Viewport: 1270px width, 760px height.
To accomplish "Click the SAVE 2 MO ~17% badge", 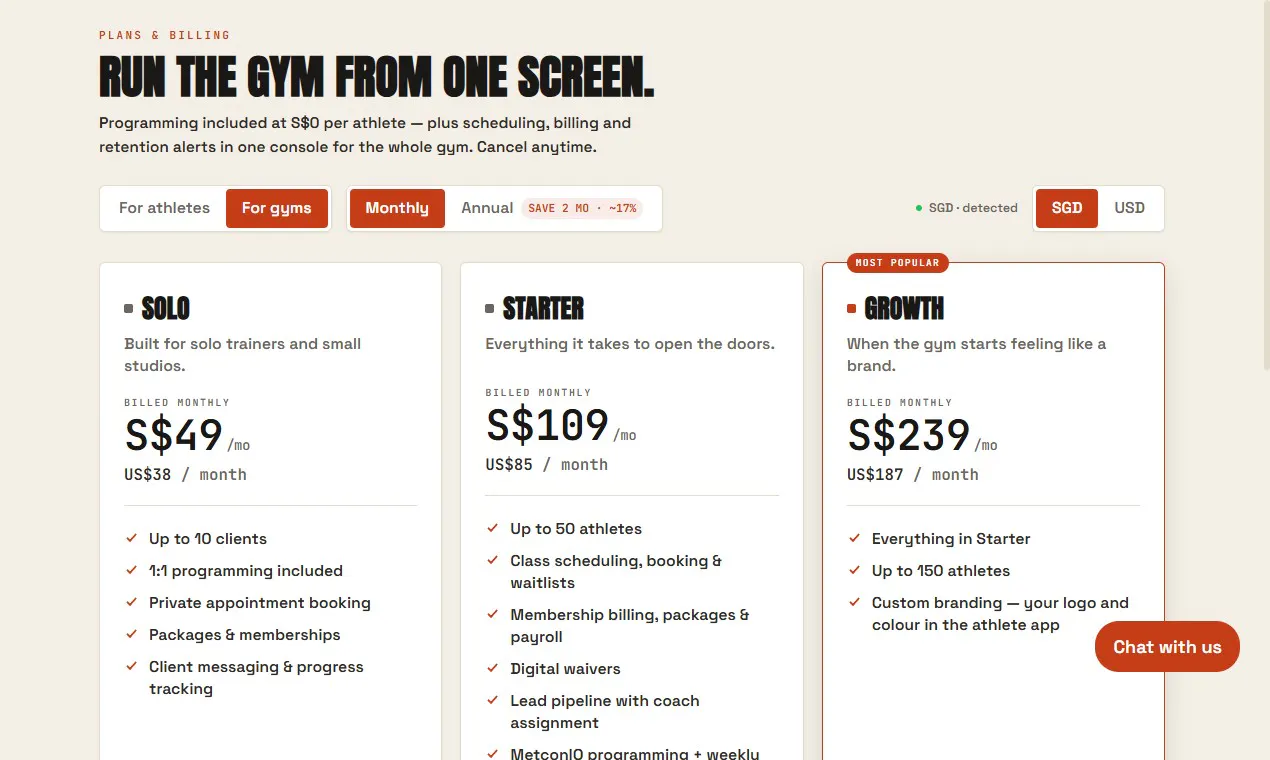I will point(582,208).
